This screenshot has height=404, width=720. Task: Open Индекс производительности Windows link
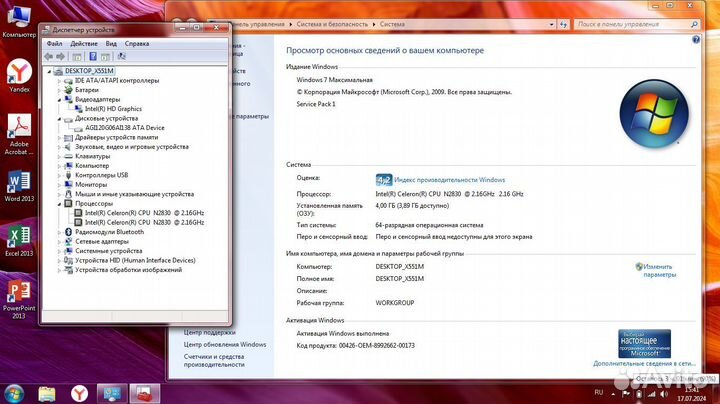[449, 180]
